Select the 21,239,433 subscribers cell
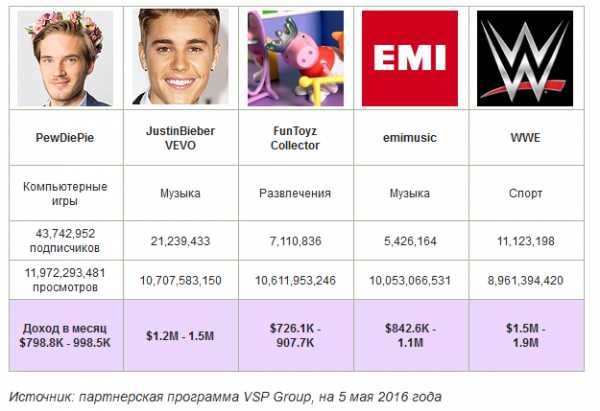The width and height of the screenshot is (600, 411). click(x=181, y=241)
